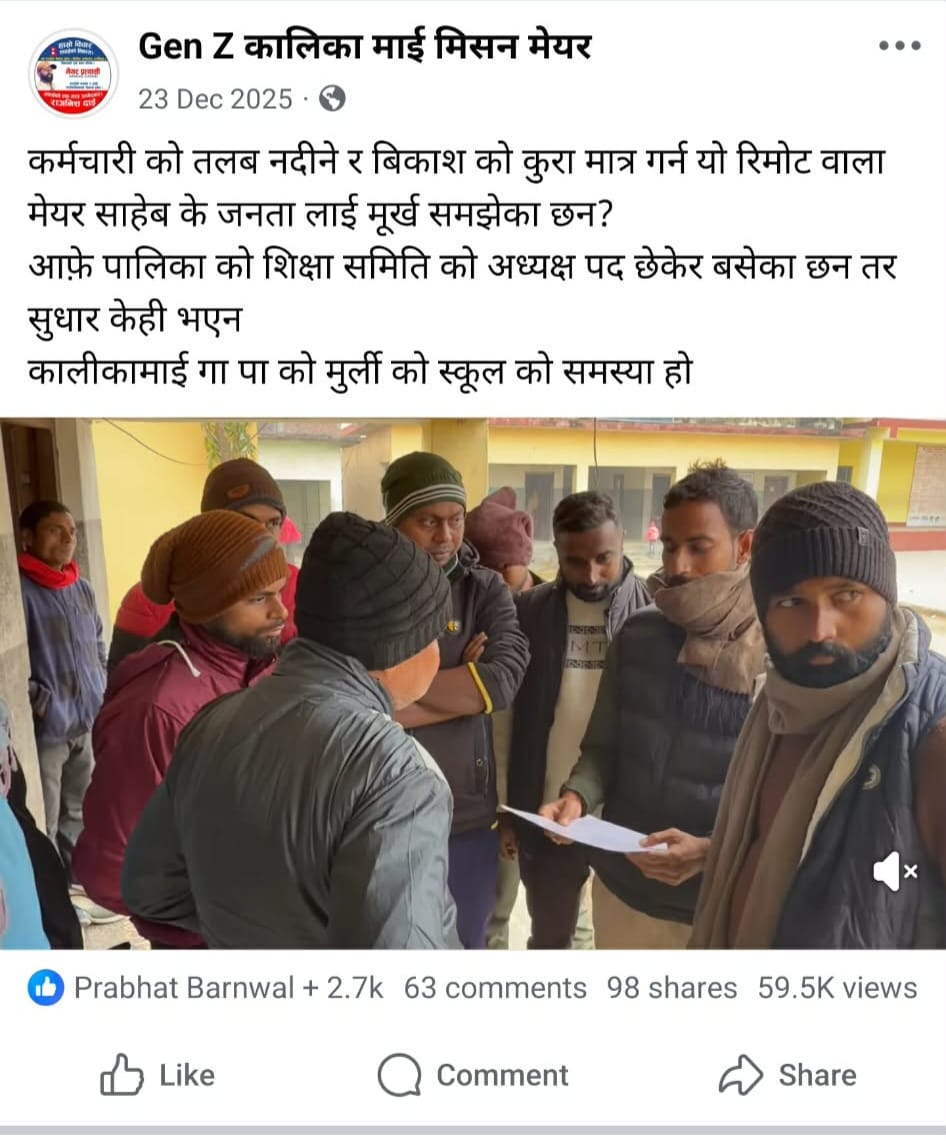This screenshot has height=1142, width=946.
Task: Click the speech bubble icon beside Comment
Action: (x=399, y=1075)
